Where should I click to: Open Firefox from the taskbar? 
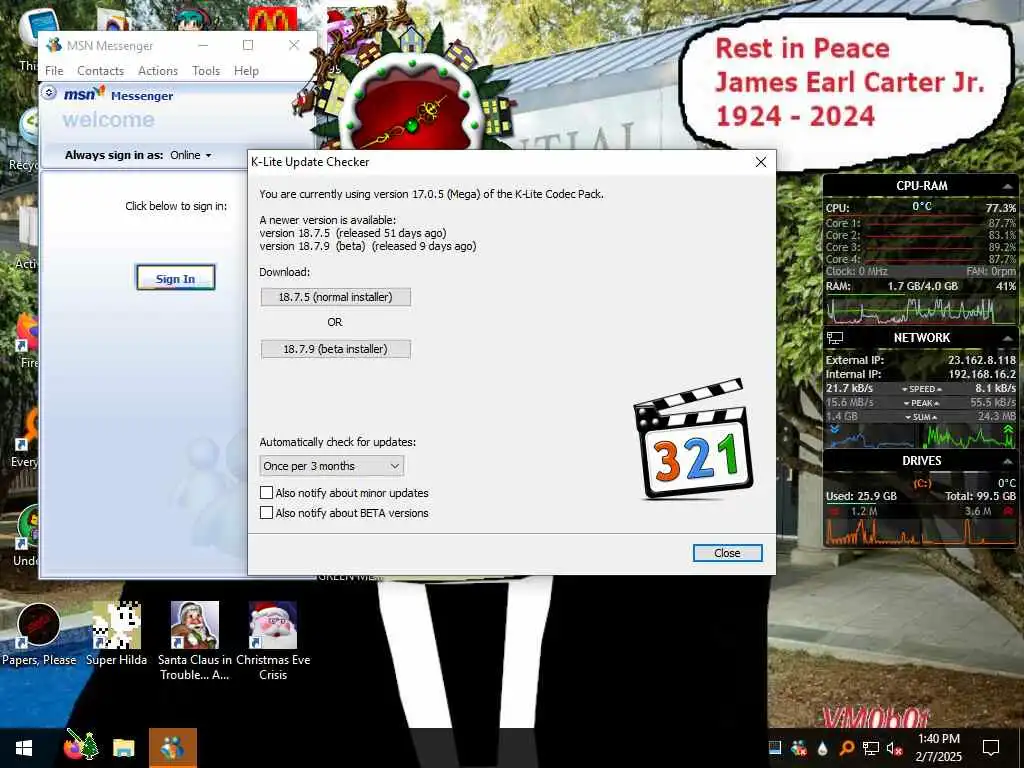(x=80, y=747)
